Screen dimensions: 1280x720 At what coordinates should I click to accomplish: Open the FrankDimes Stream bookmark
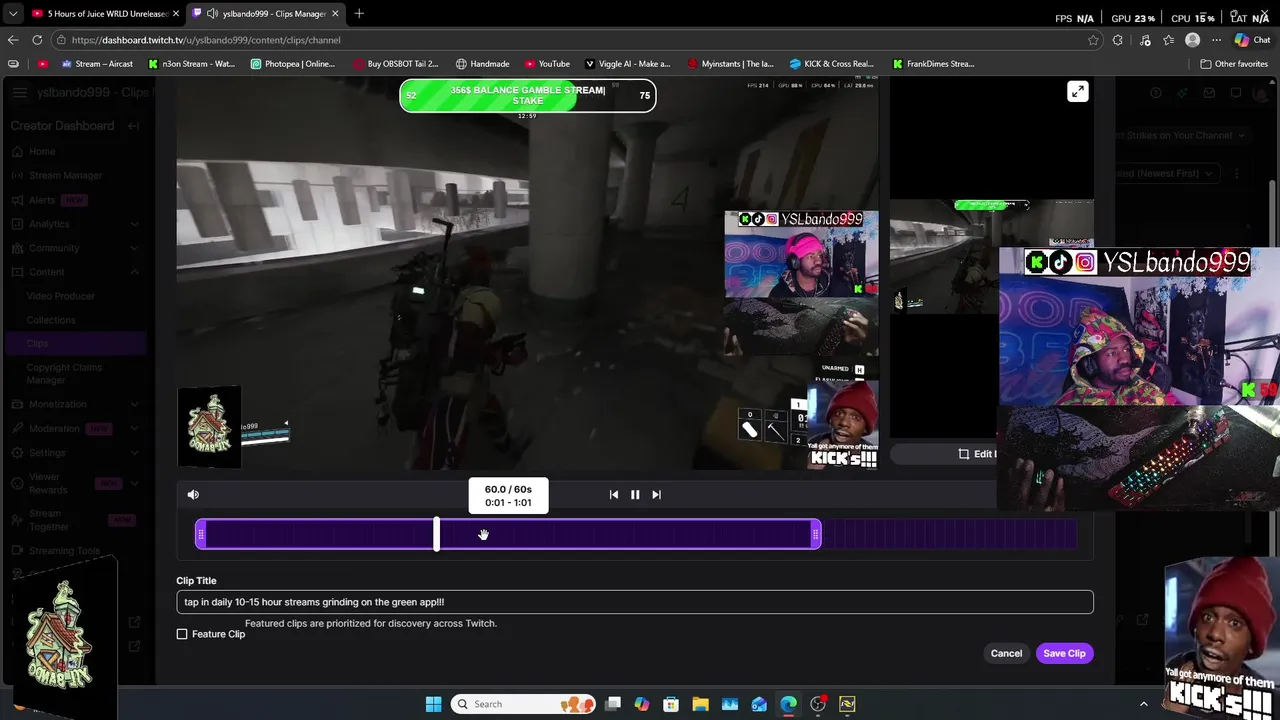click(933, 64)
